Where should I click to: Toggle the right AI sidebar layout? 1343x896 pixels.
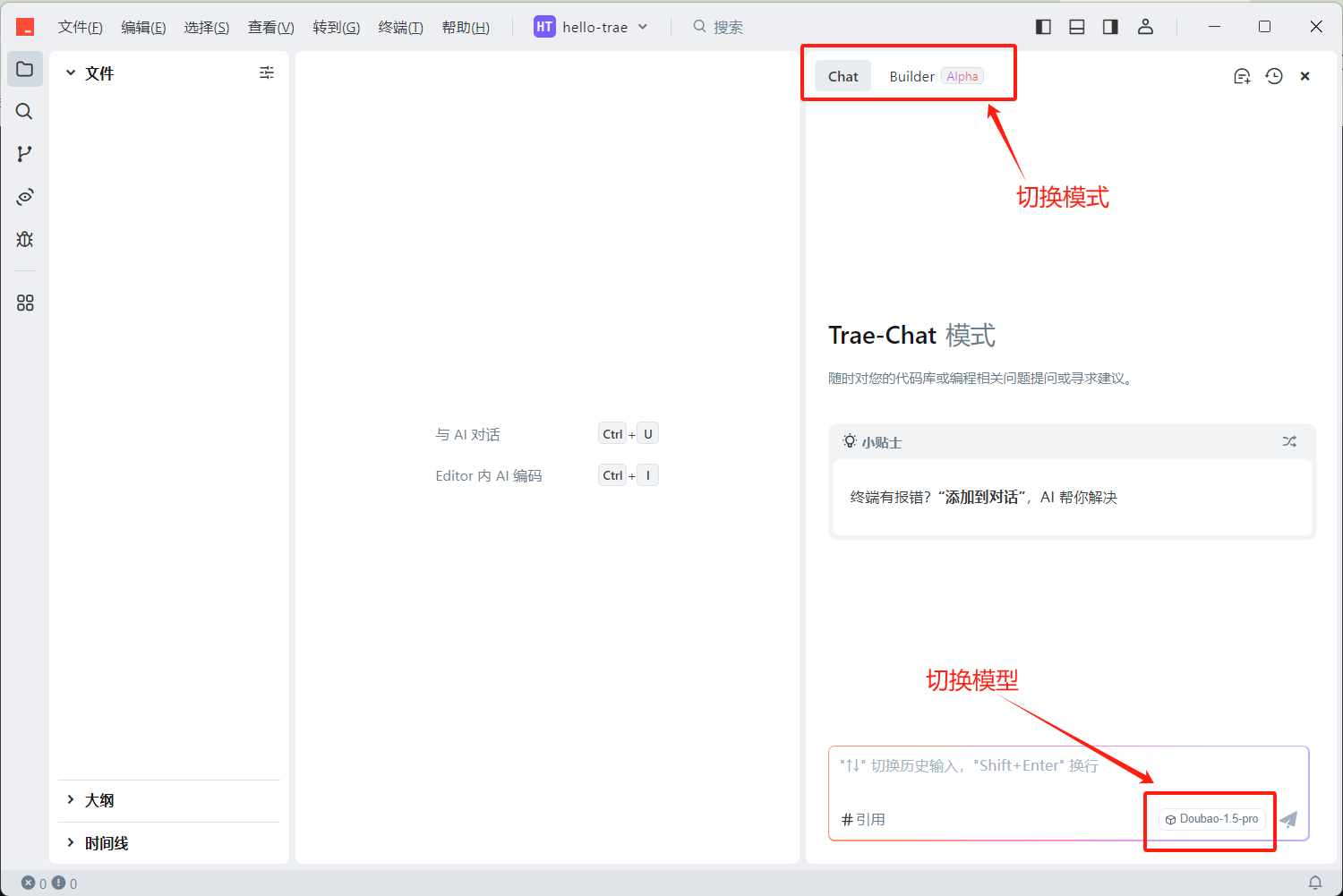coord(1110,27)
